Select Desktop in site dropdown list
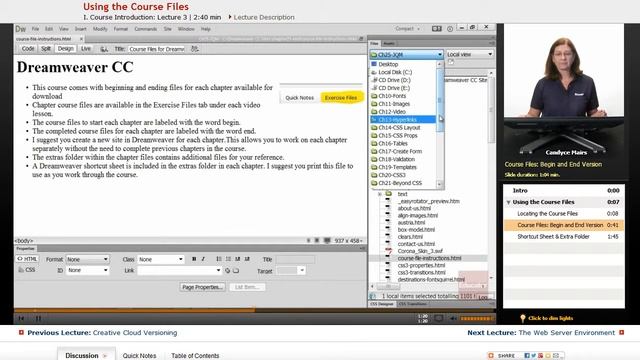The image size is (640, 360). click(x=388, y=64)
